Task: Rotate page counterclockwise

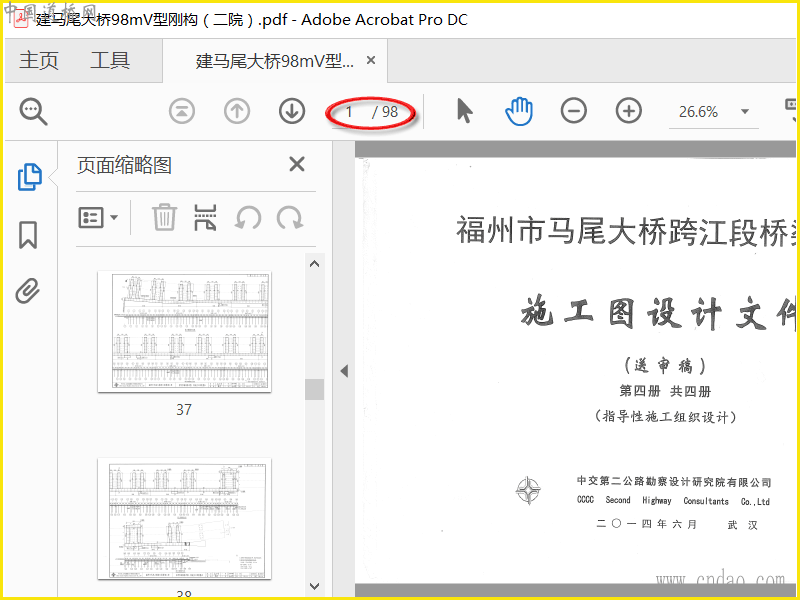Action: [248, 218]
